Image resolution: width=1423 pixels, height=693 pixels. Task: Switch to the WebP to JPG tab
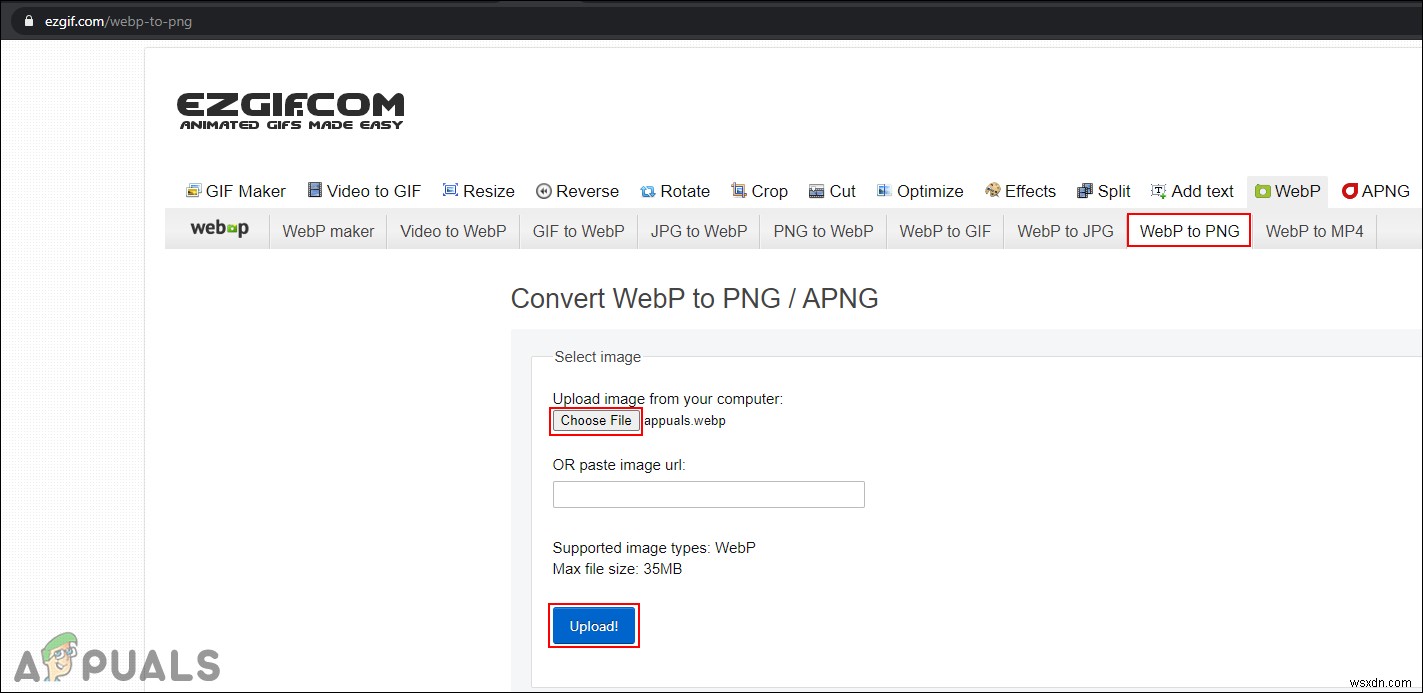click(x=1064, y=230)
